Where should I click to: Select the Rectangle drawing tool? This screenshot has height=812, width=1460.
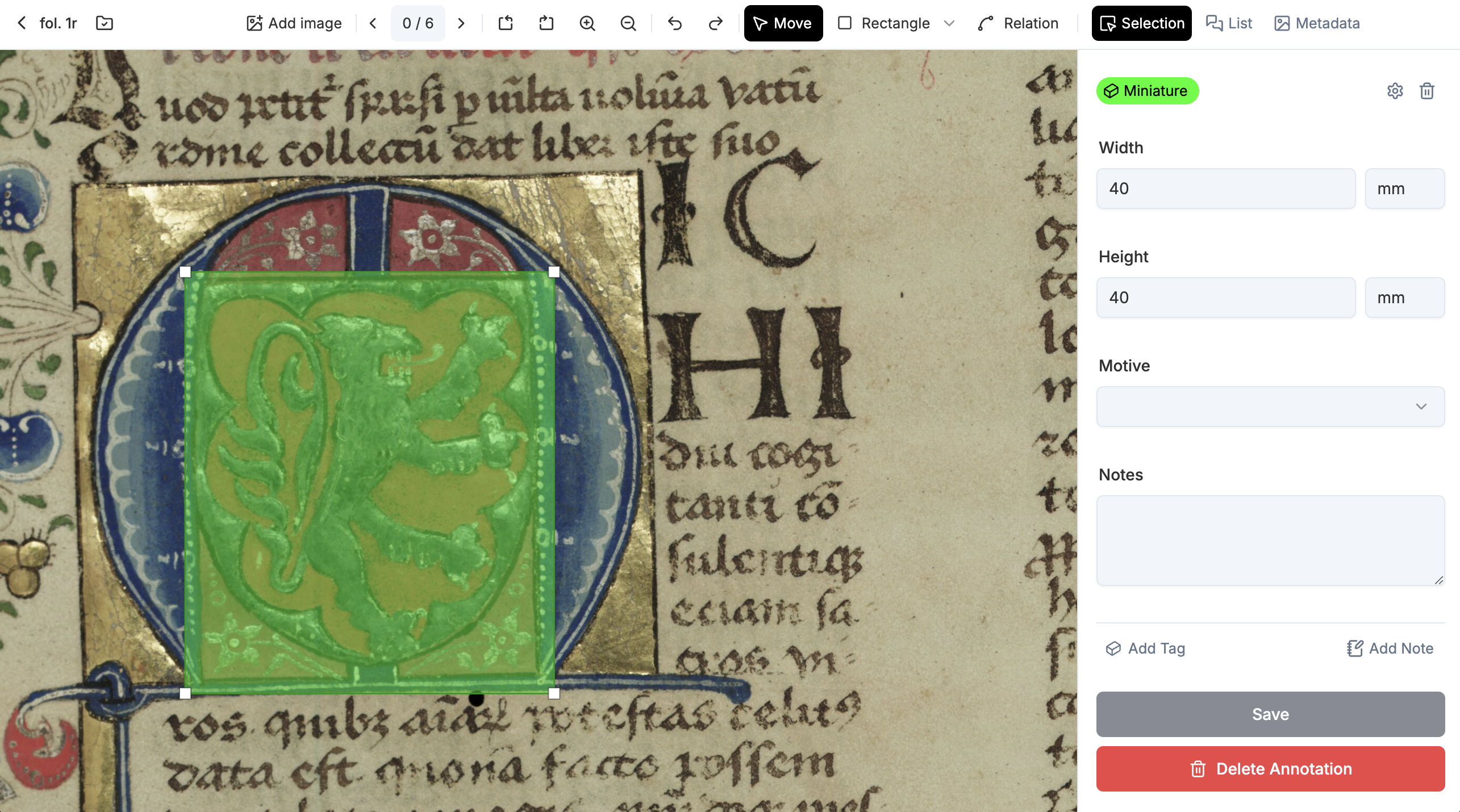[x=885, y=23]
